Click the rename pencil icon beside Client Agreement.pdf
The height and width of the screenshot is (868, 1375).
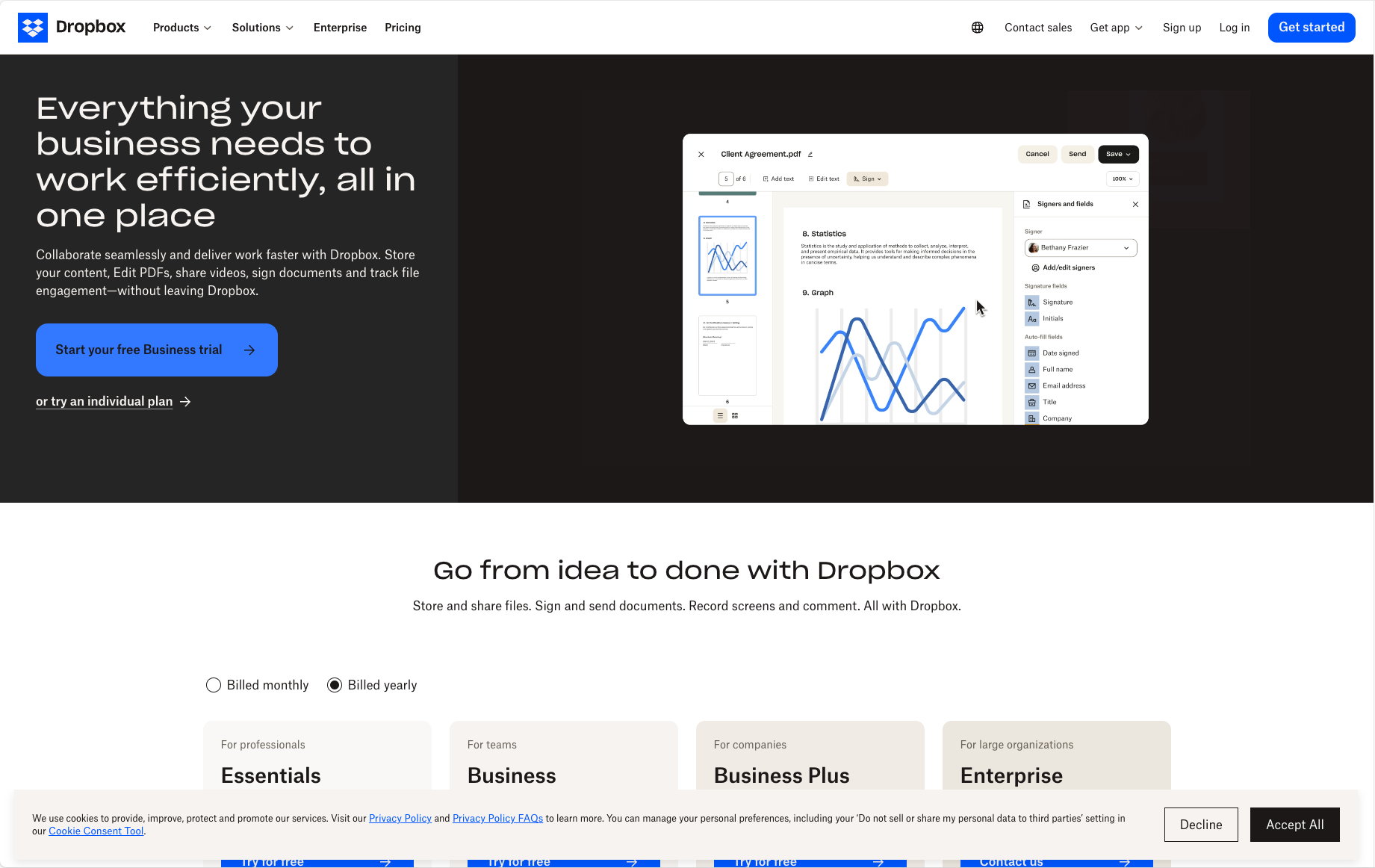tap(810, 155)
